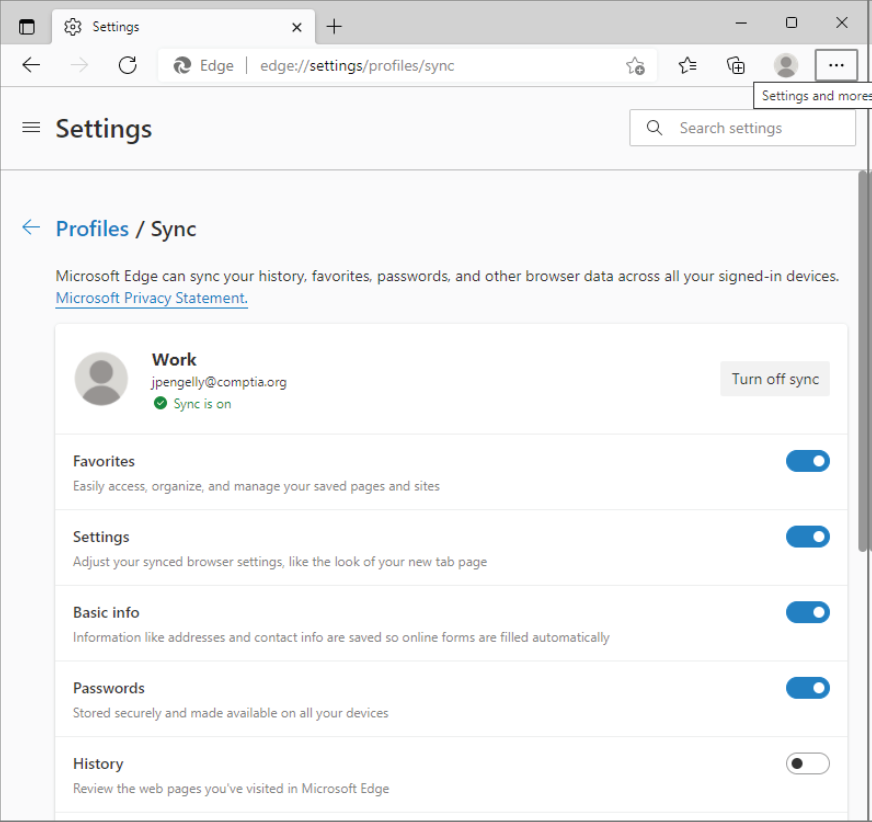Turn off Basic info sync toggle
Image resolution: width=872 pixels, height=822 pixels.
[x=807, y=612]
